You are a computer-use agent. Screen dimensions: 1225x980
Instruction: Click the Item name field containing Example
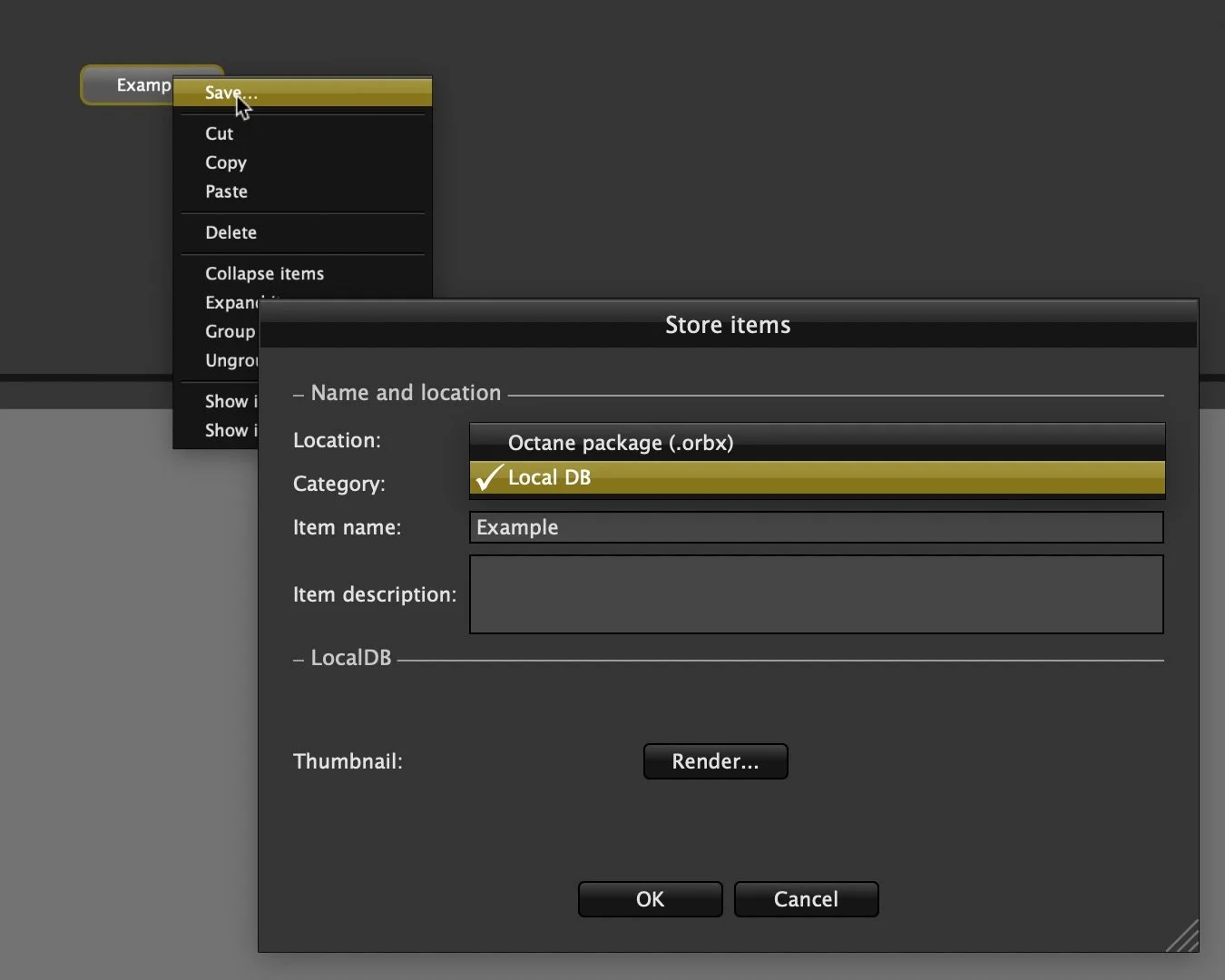point(815,527)
